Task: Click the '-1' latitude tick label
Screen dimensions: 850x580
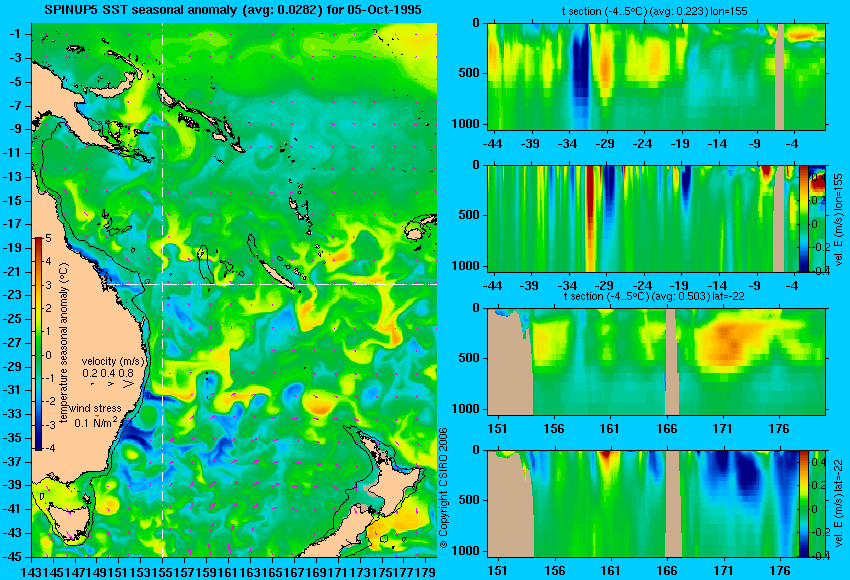Action: [x=15, y=34]
